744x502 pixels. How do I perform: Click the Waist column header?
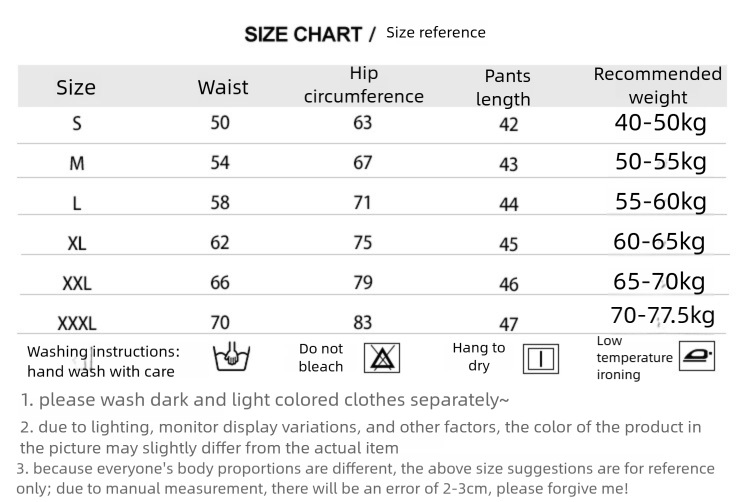223,87
